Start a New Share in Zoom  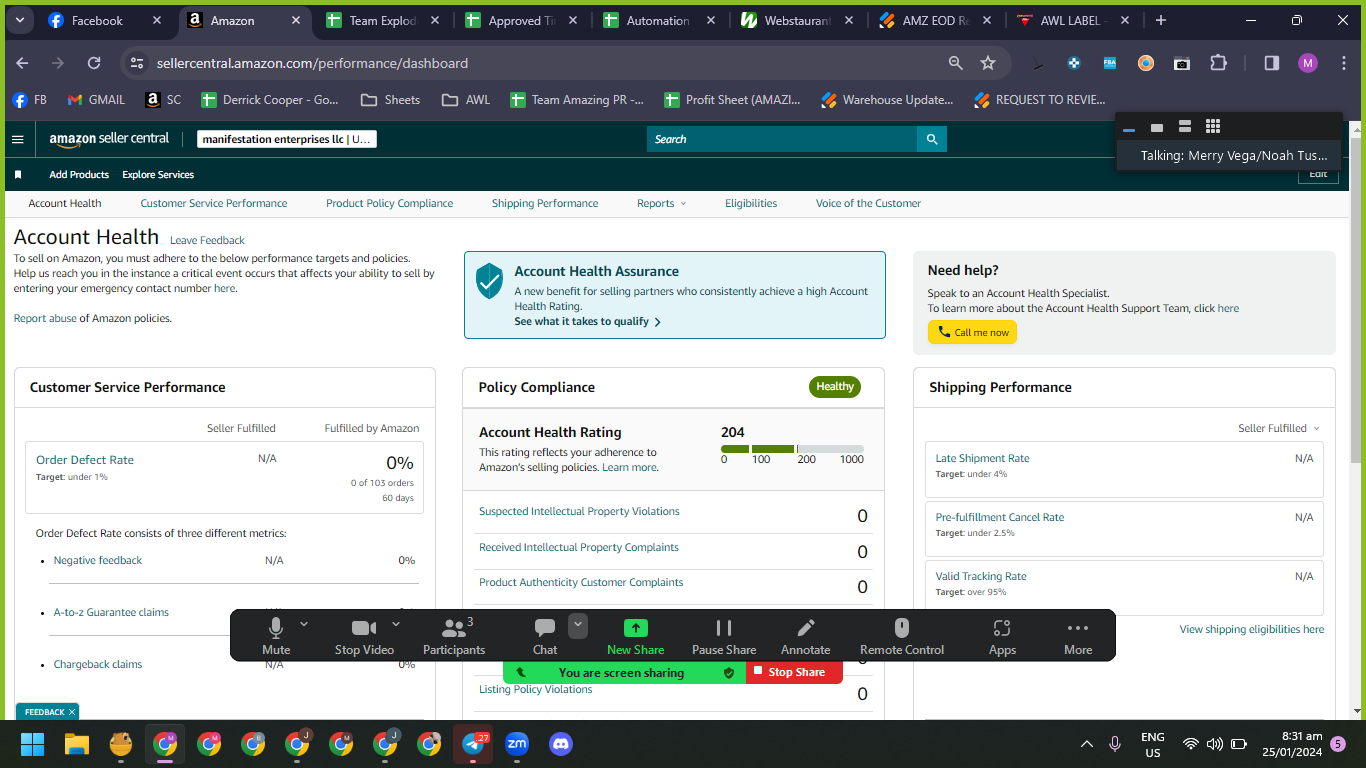point(635,636)
